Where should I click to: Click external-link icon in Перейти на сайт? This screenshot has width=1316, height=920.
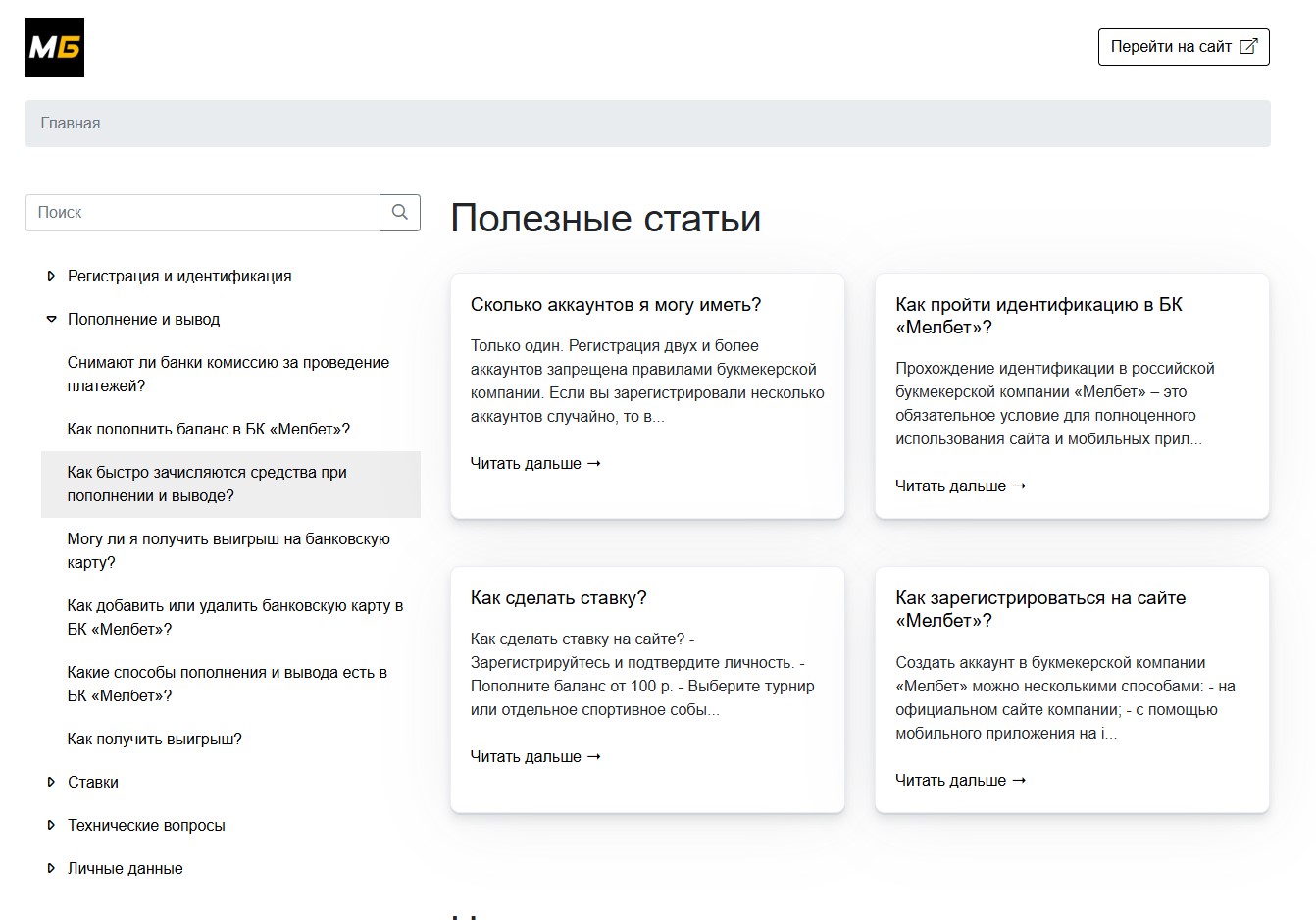[x=1248, y=47]
